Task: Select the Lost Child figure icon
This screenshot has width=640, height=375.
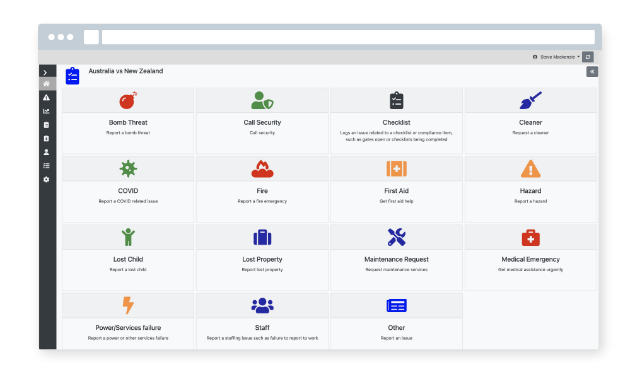Action: point(128,237)
